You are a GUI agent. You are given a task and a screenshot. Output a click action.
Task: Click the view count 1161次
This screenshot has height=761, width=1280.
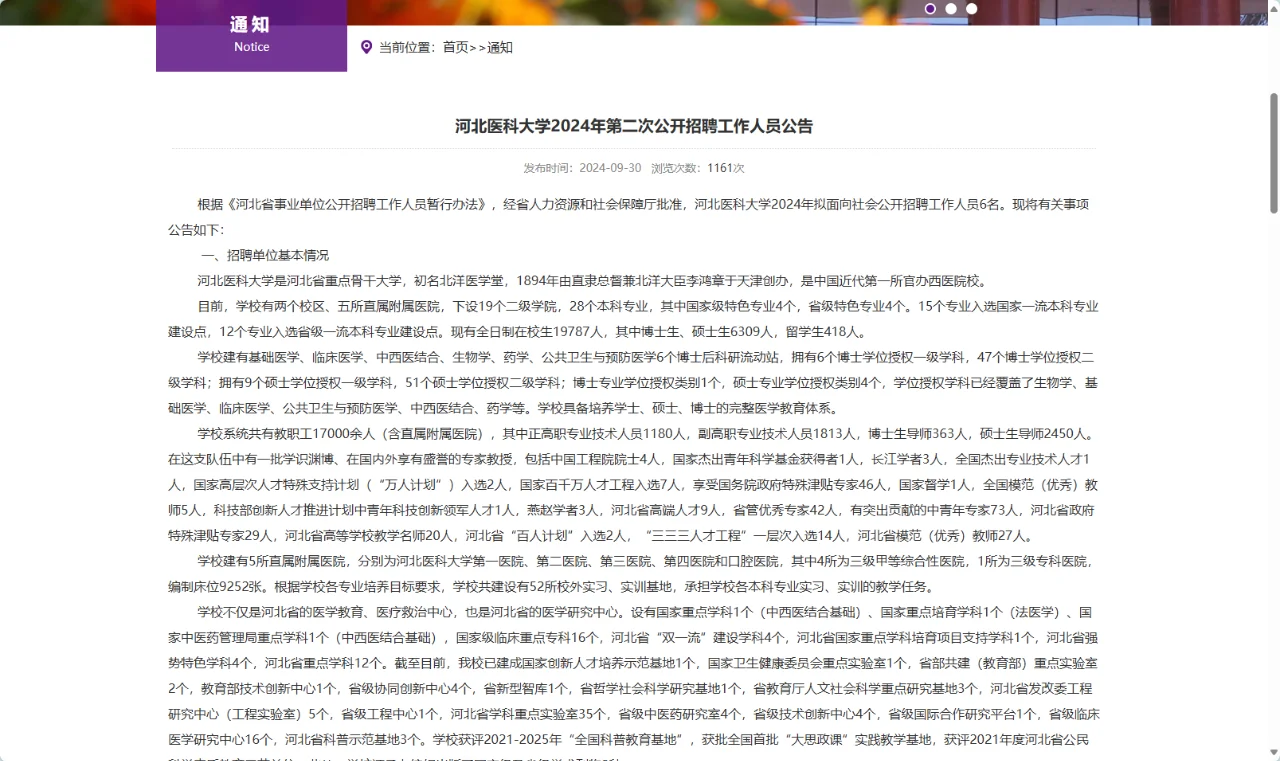click(726, 168)
